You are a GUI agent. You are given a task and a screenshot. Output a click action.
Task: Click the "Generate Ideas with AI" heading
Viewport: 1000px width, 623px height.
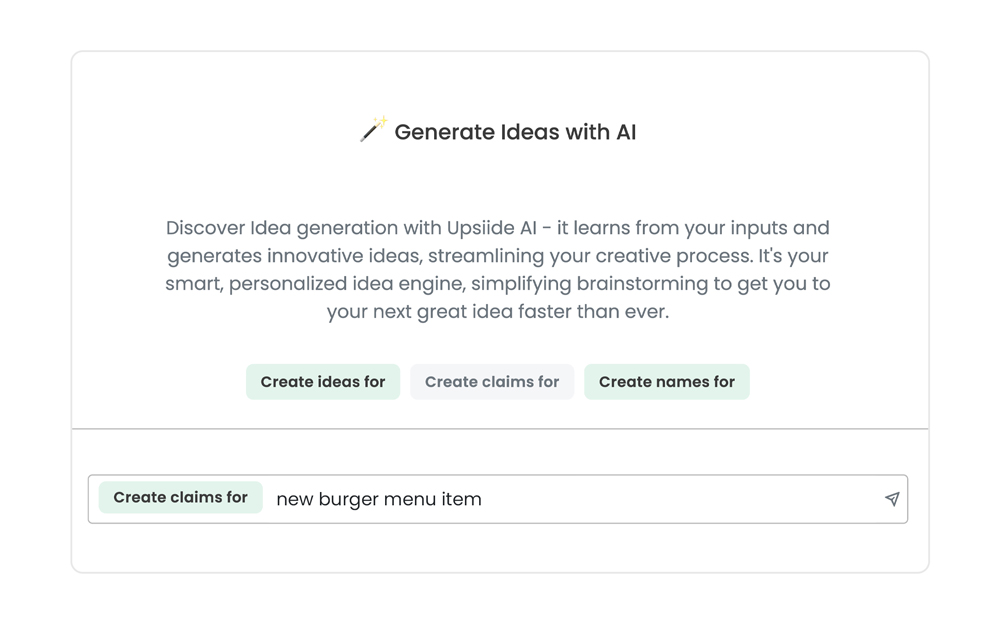point(515,132)
